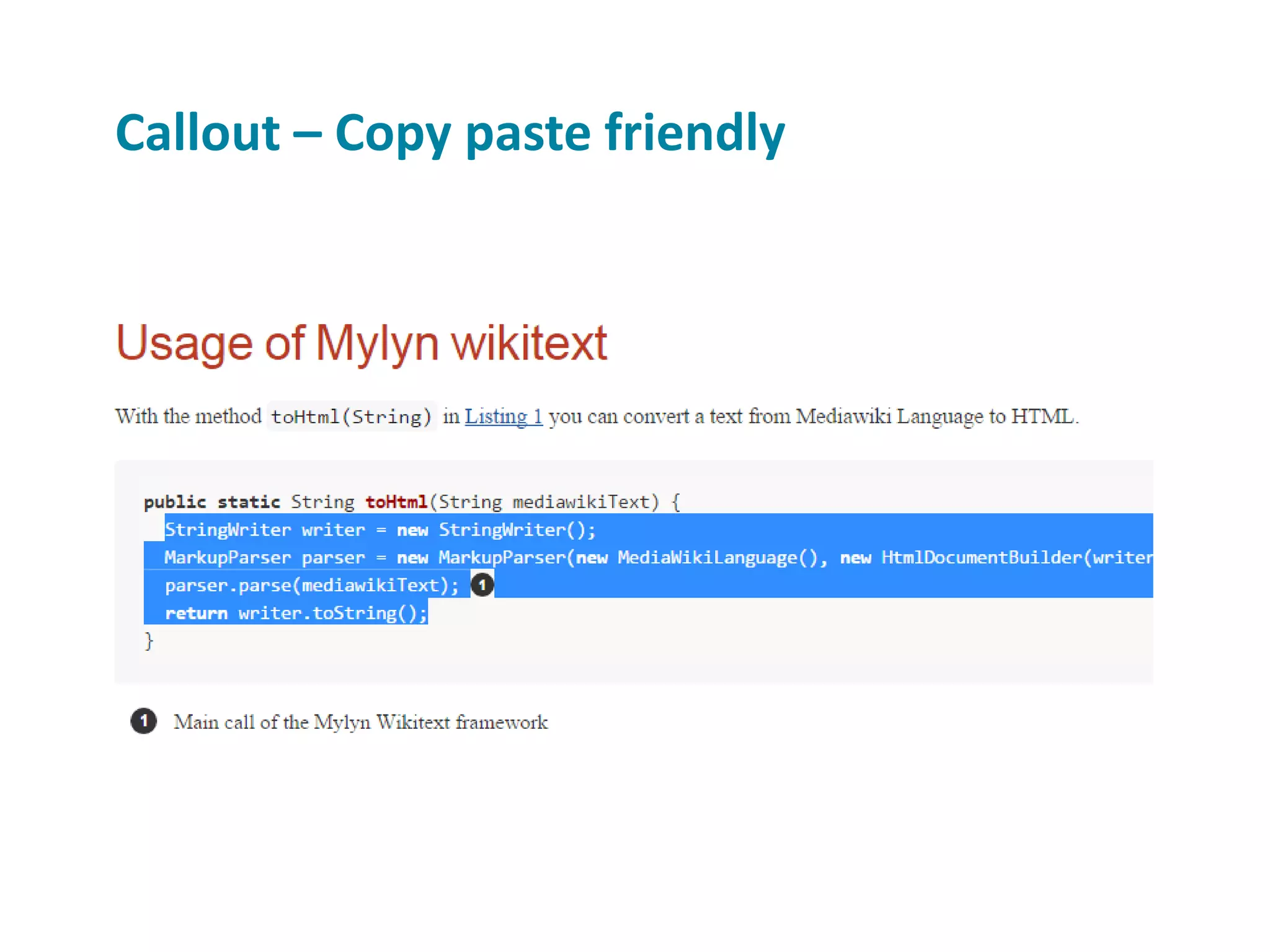Click 'Main call of the Mylyn Wikitext framework'

pos(361,723)
